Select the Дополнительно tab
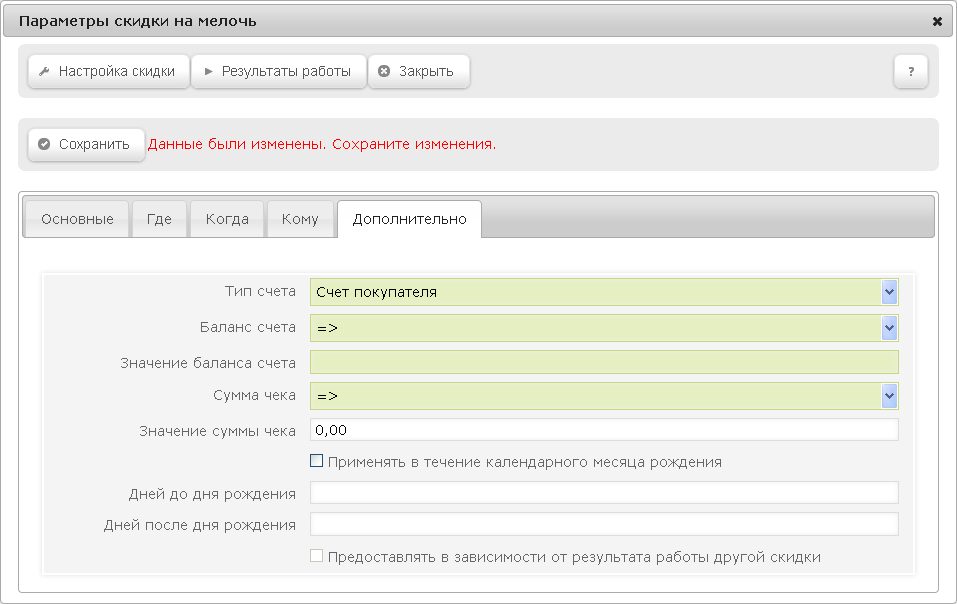Viewport: 957px width, 604px height. pos(410,219)
